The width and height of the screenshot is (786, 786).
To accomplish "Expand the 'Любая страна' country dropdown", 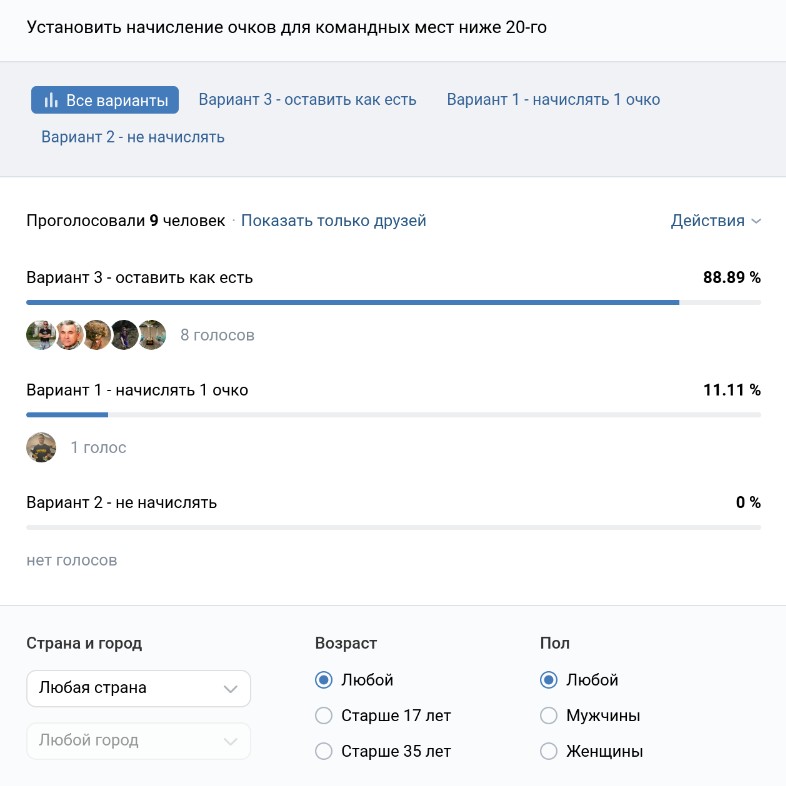I will click(138, 688).
